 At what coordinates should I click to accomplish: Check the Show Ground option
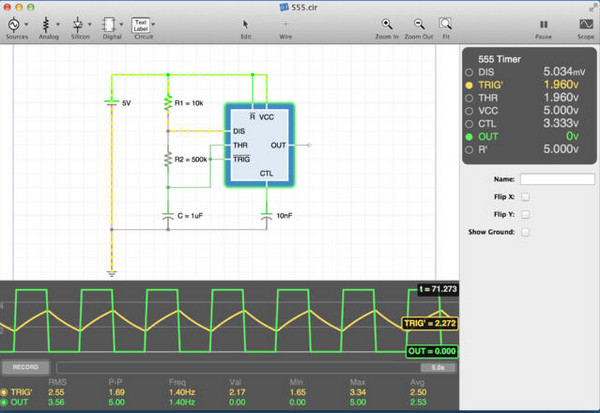pyautogui.click(x=526, y=232)
